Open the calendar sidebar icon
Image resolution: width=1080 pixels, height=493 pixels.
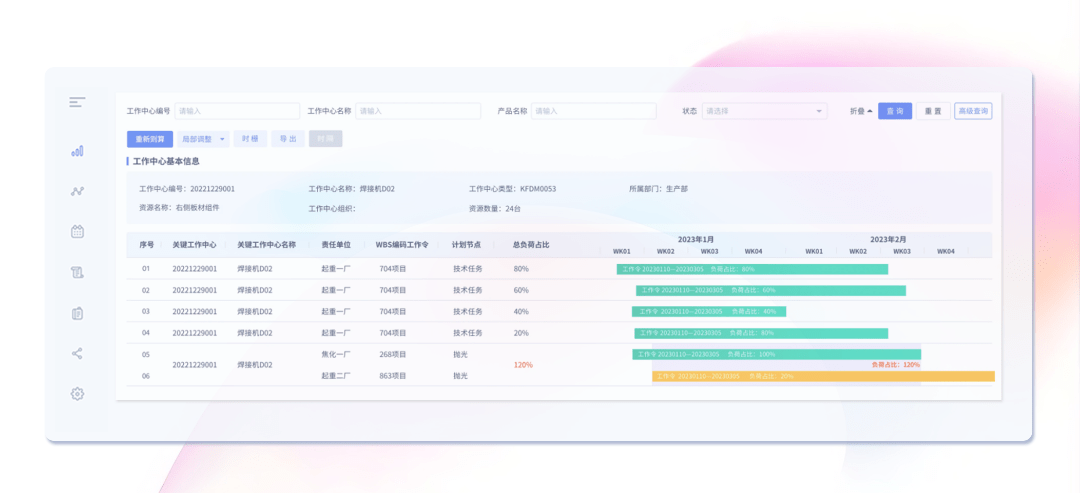click(77, 232)
